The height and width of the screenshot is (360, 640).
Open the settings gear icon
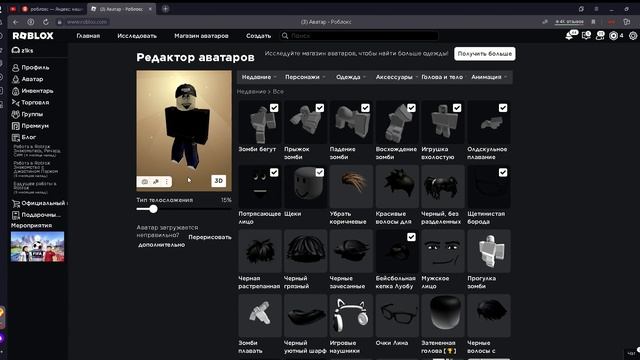(633, 36)
